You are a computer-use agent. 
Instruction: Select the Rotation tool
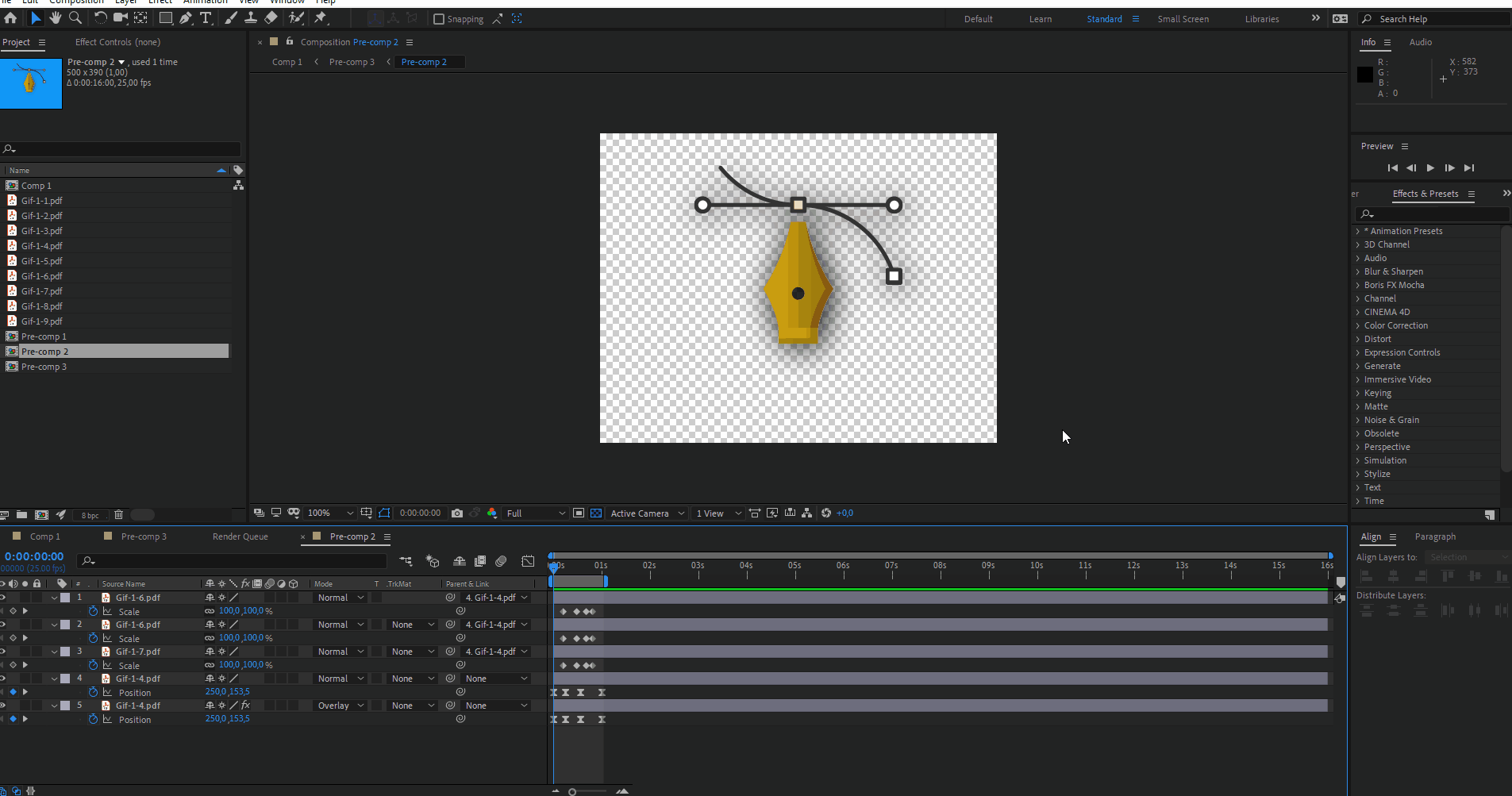(x=101, y=17)
